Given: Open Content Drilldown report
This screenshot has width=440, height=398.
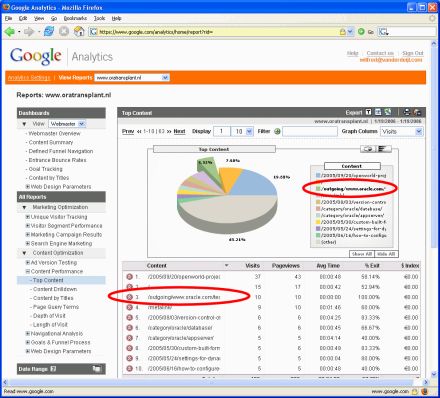Looking at the screenshot, I should (55, 289).
